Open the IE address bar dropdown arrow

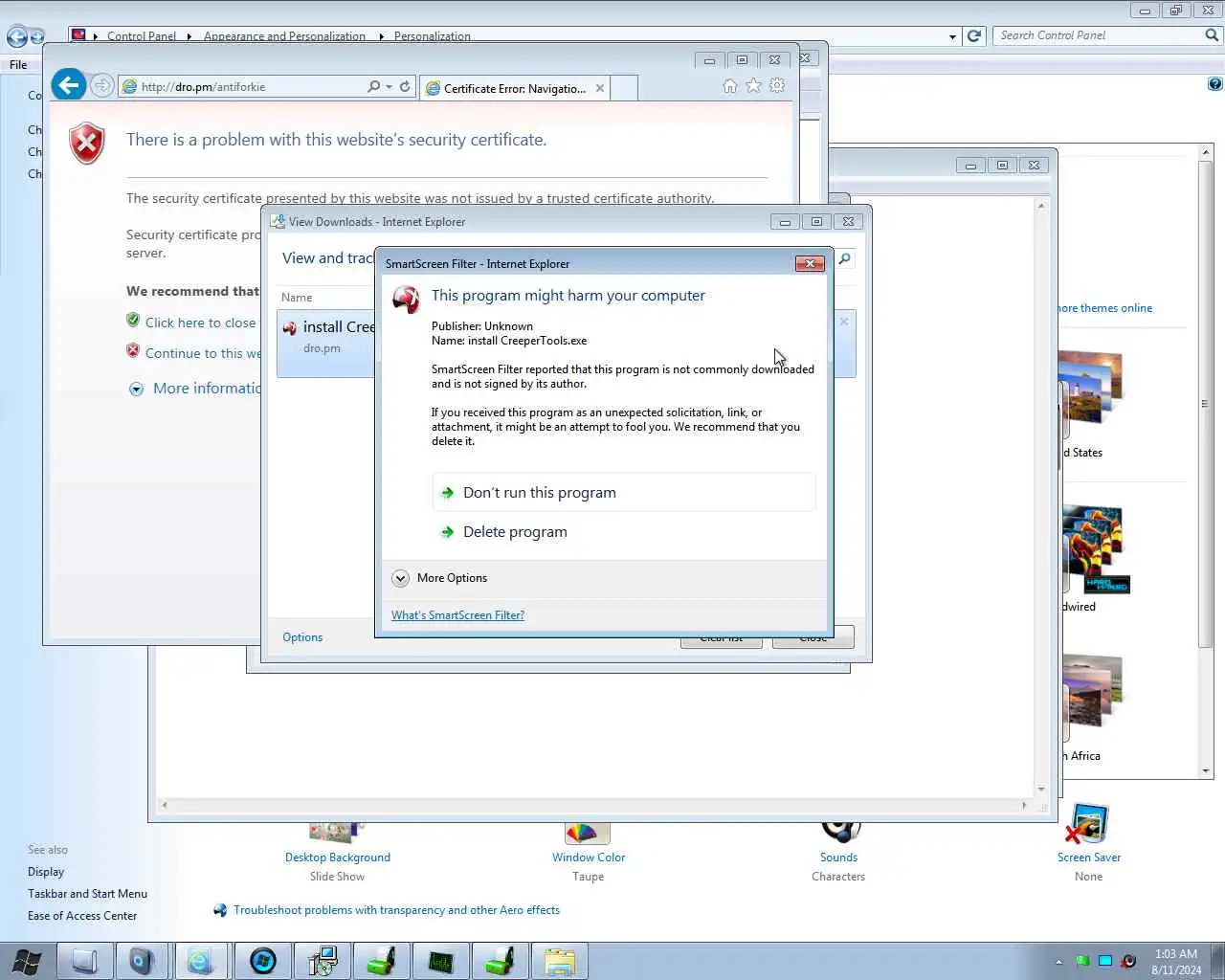coord(390,86)
